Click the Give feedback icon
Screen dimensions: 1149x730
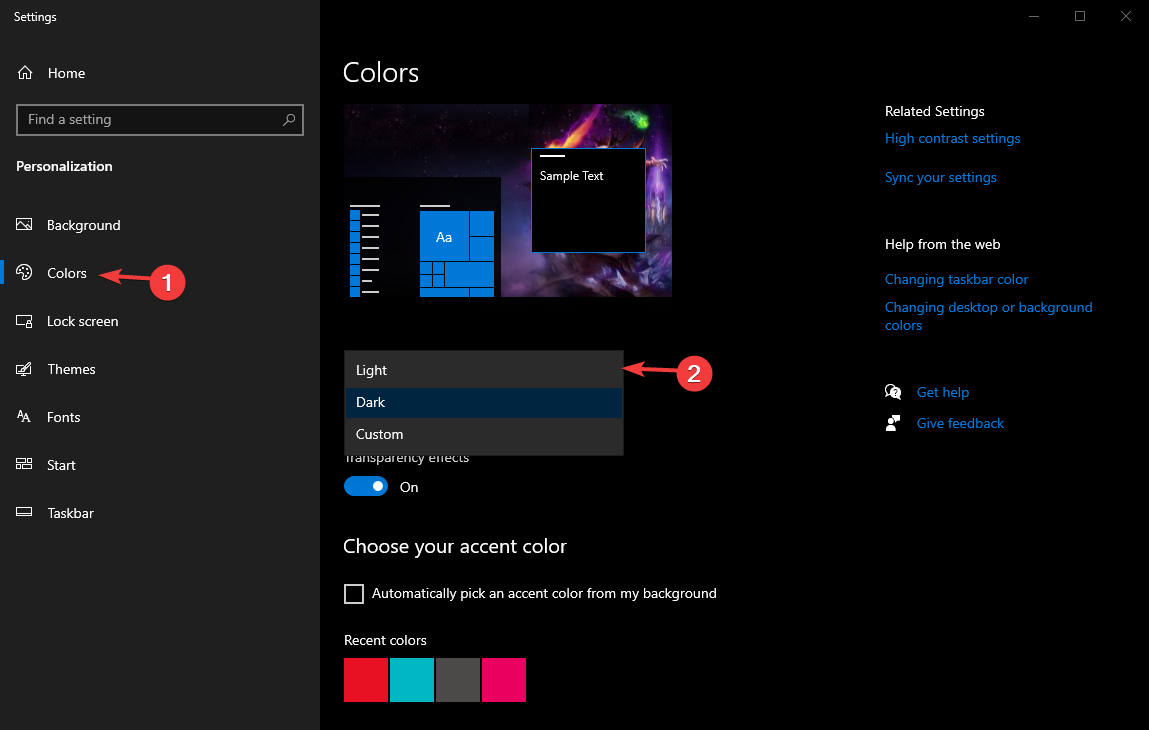[892, 423]
